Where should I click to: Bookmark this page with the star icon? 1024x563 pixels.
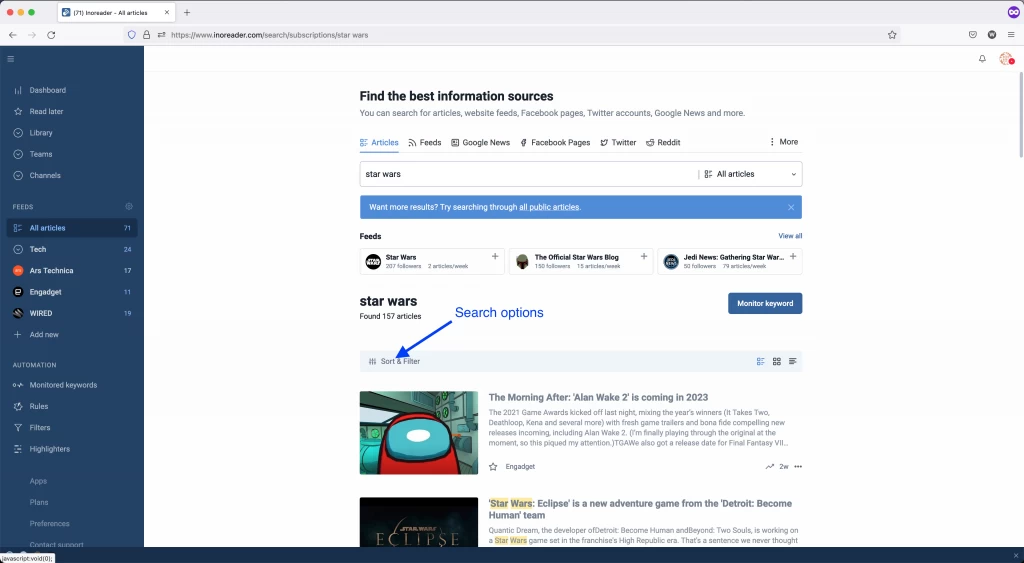(x=892, y=35)
